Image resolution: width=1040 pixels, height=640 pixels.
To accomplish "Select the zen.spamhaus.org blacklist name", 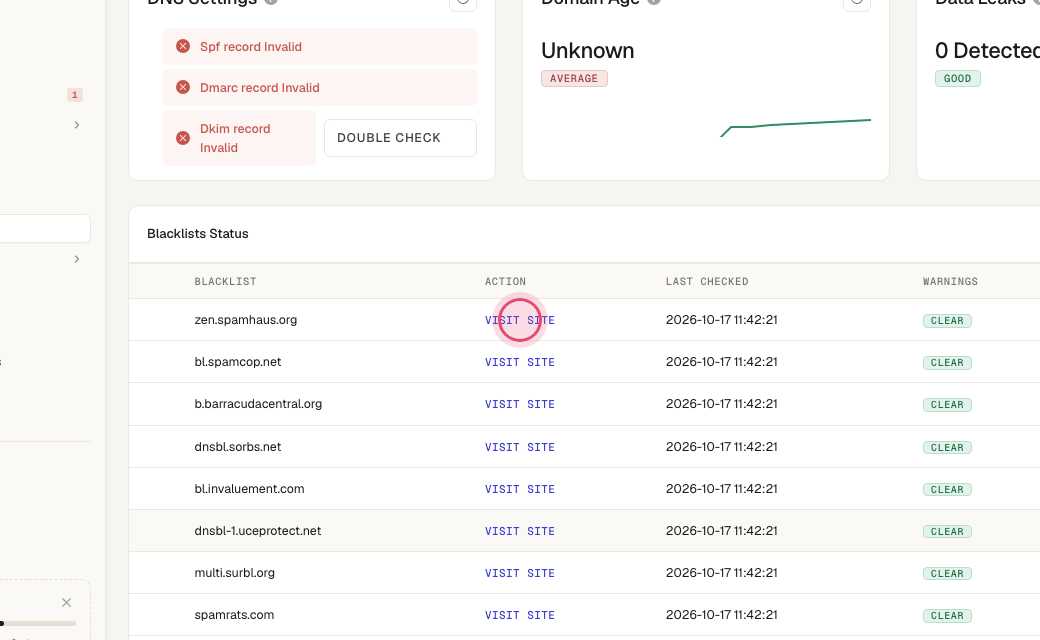I will [245, 320].
